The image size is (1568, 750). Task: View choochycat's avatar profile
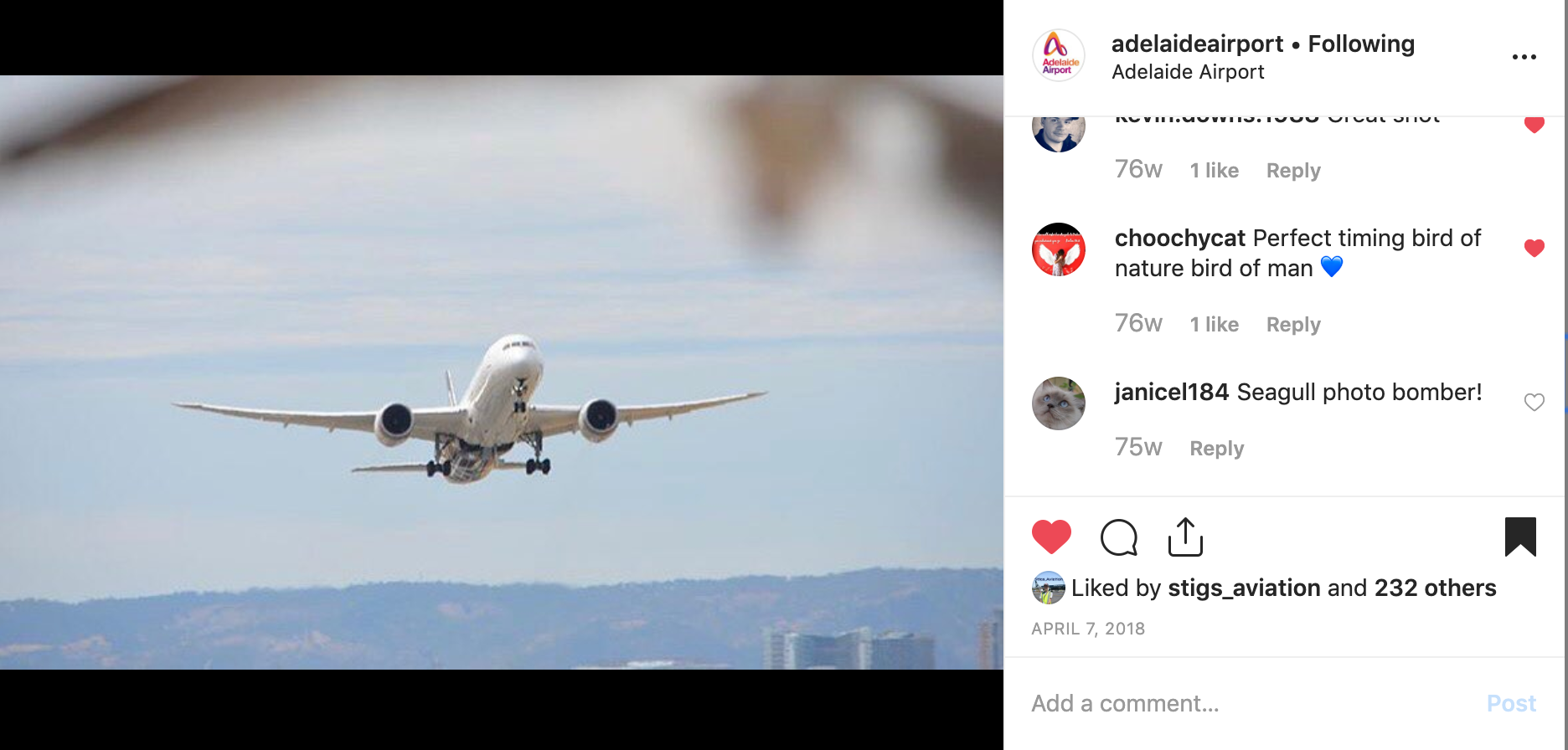coord(1059,249)
